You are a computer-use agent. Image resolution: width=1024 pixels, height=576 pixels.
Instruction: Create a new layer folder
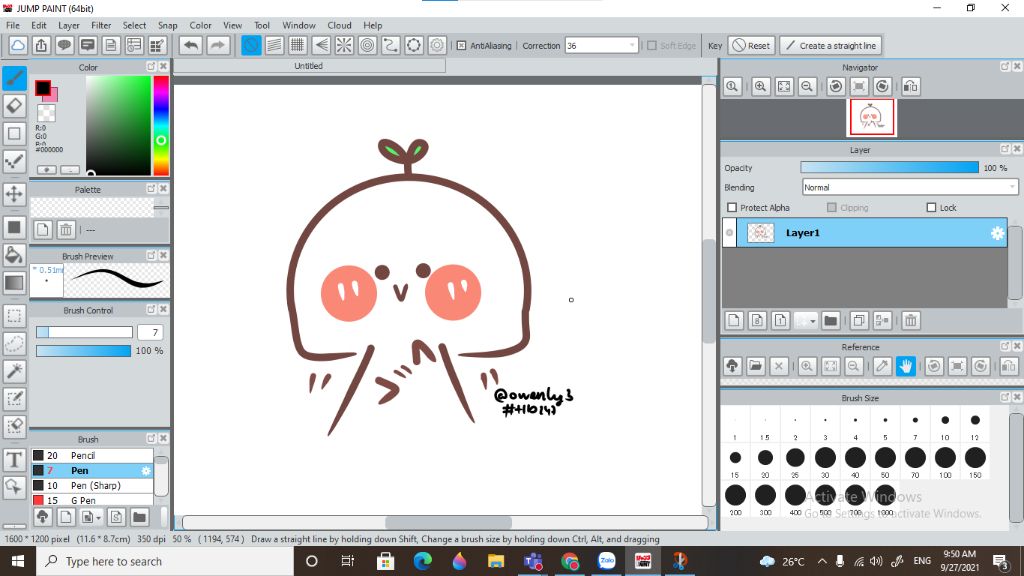[831, 321]
